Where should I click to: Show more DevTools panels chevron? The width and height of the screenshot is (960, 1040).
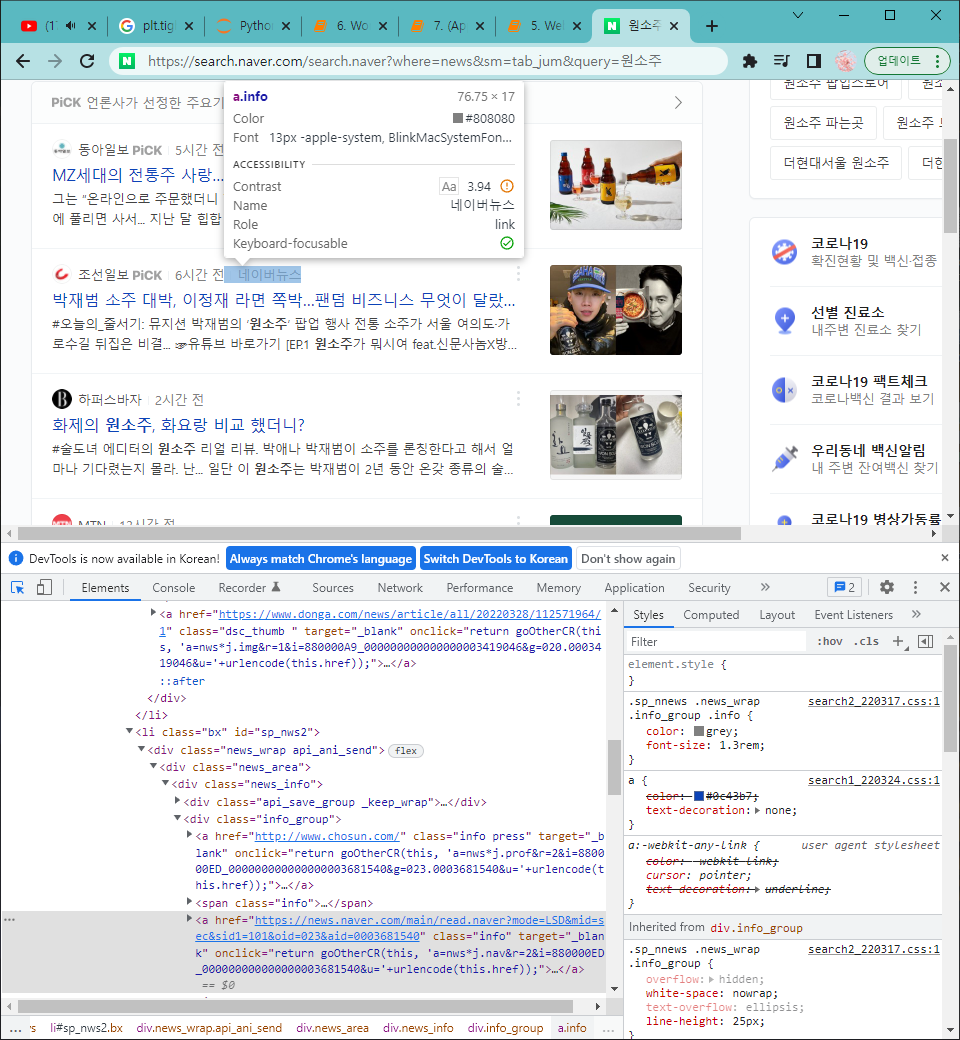[765, 587]
